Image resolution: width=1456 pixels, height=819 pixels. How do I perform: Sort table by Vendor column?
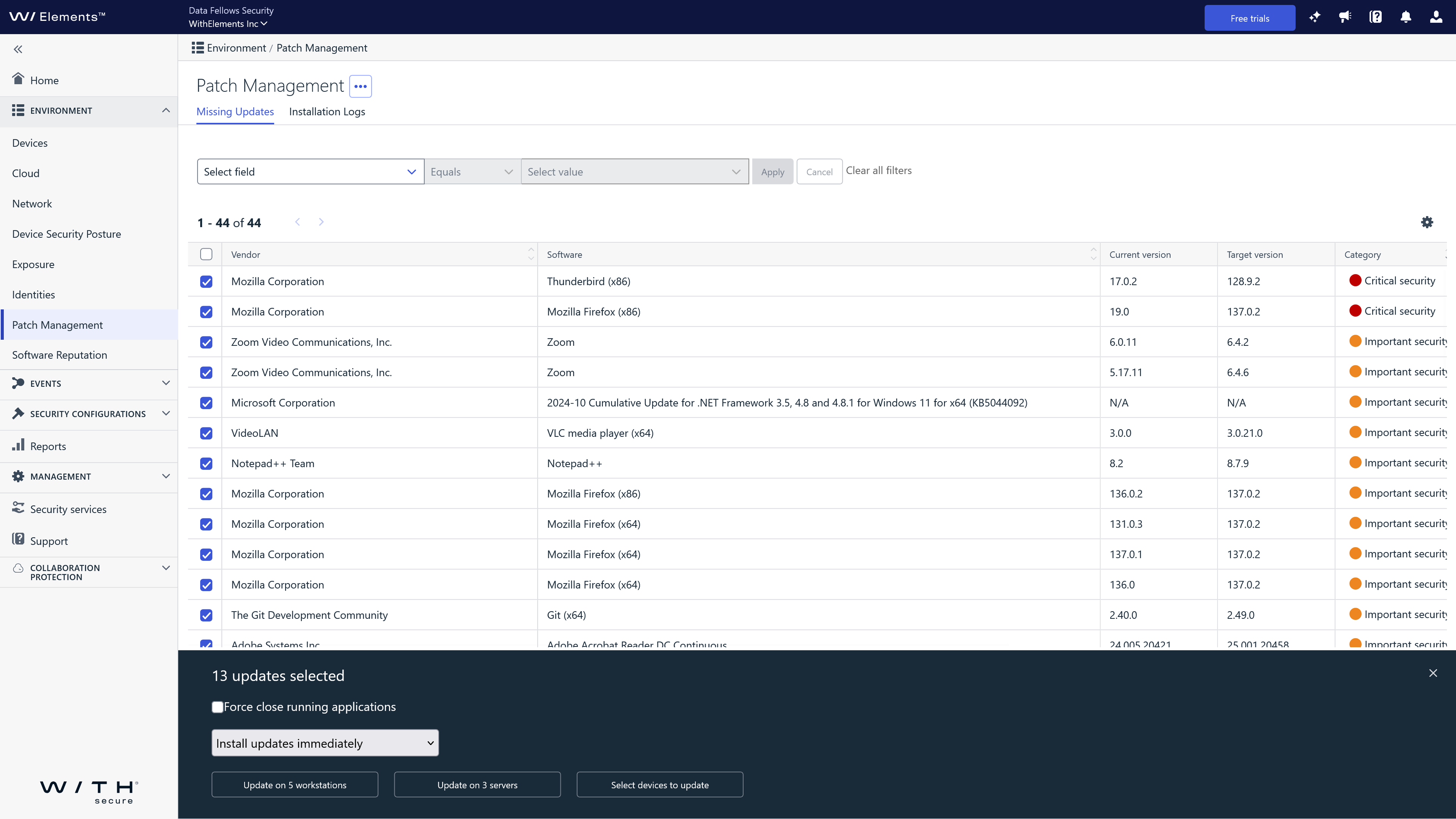pos(246,254)
